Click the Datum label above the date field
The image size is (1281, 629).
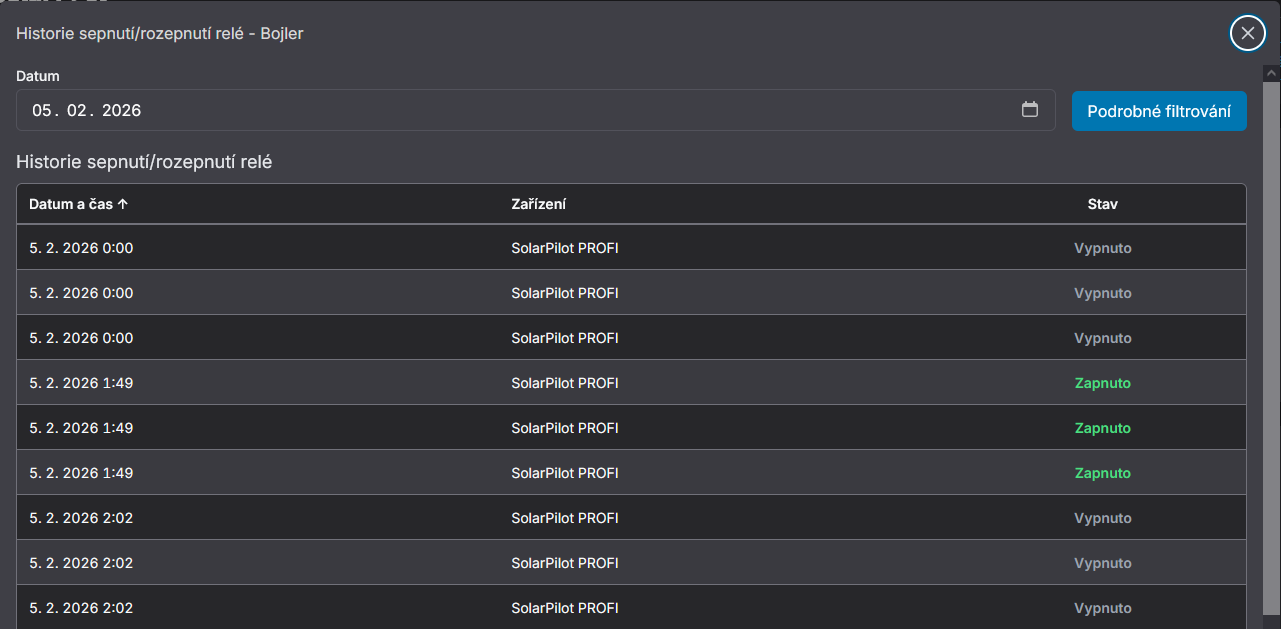[x=38, y=76]
